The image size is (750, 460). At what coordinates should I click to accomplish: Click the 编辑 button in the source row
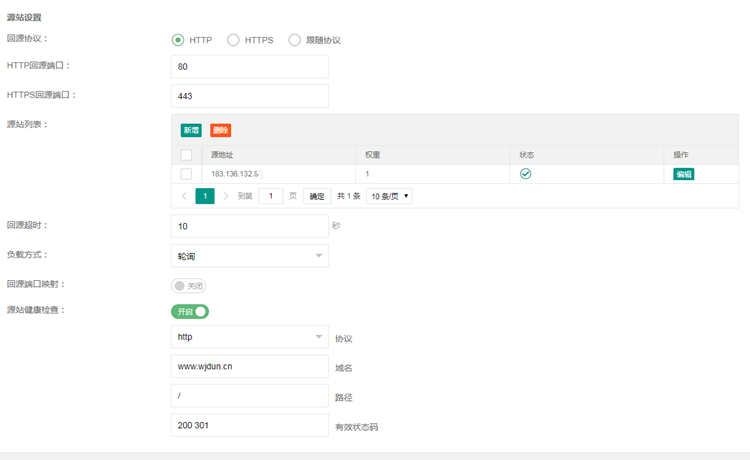[x=683, y=174]
